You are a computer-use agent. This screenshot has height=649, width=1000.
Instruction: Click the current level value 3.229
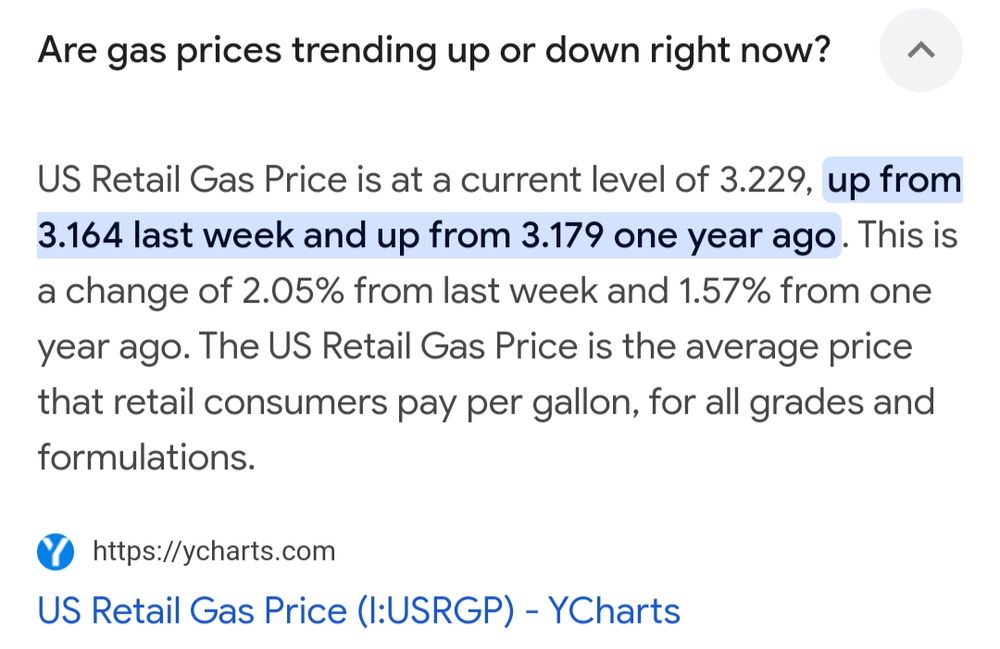point(762,182)
